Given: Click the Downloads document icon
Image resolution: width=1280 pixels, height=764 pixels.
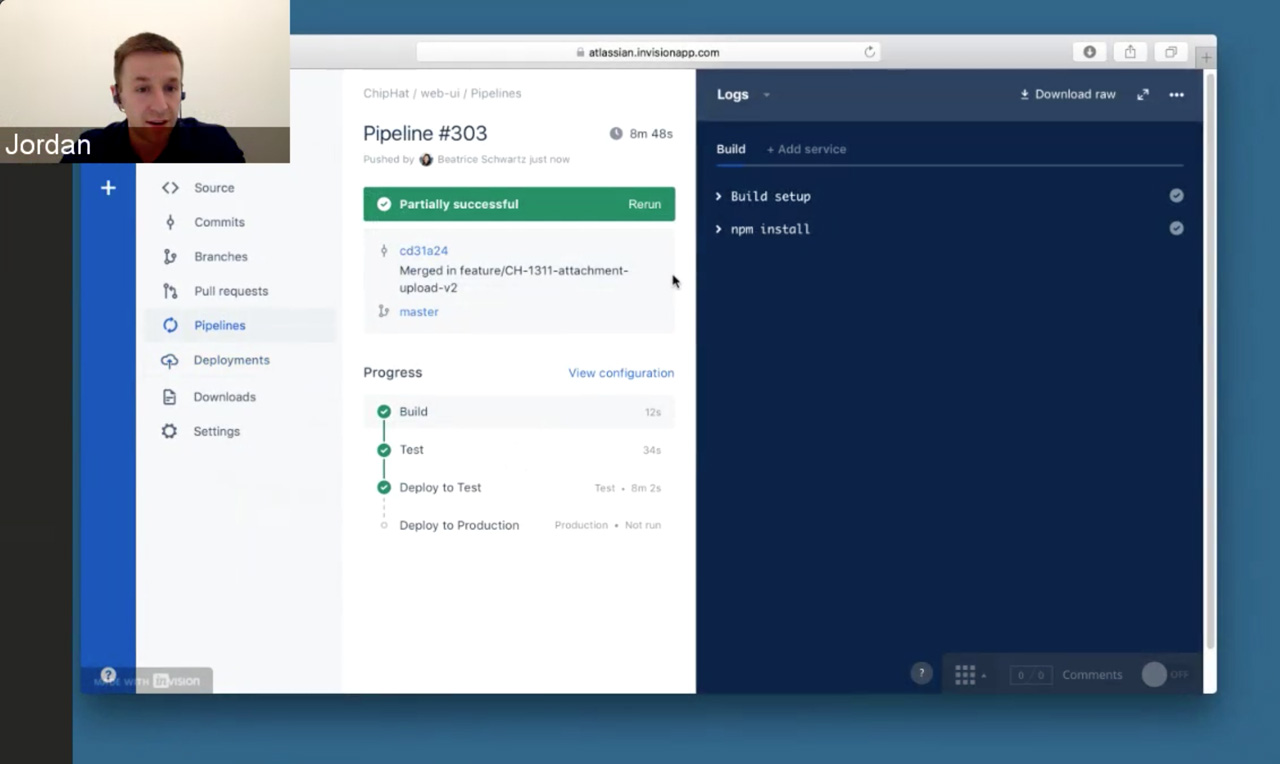Looking at the screenshot, I should 170,397.
